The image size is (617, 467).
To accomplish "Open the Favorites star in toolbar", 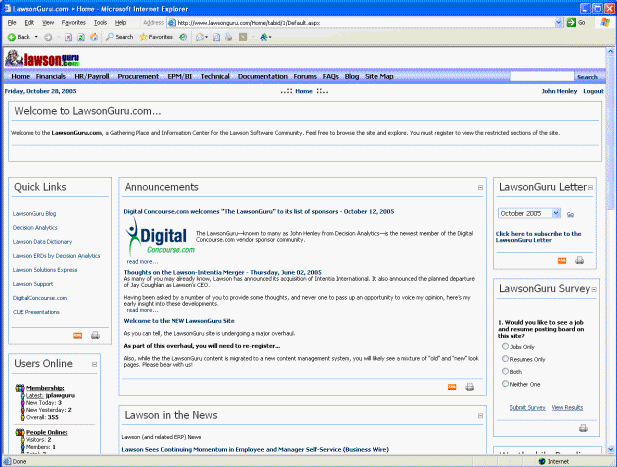I will [x=156, y=37].
